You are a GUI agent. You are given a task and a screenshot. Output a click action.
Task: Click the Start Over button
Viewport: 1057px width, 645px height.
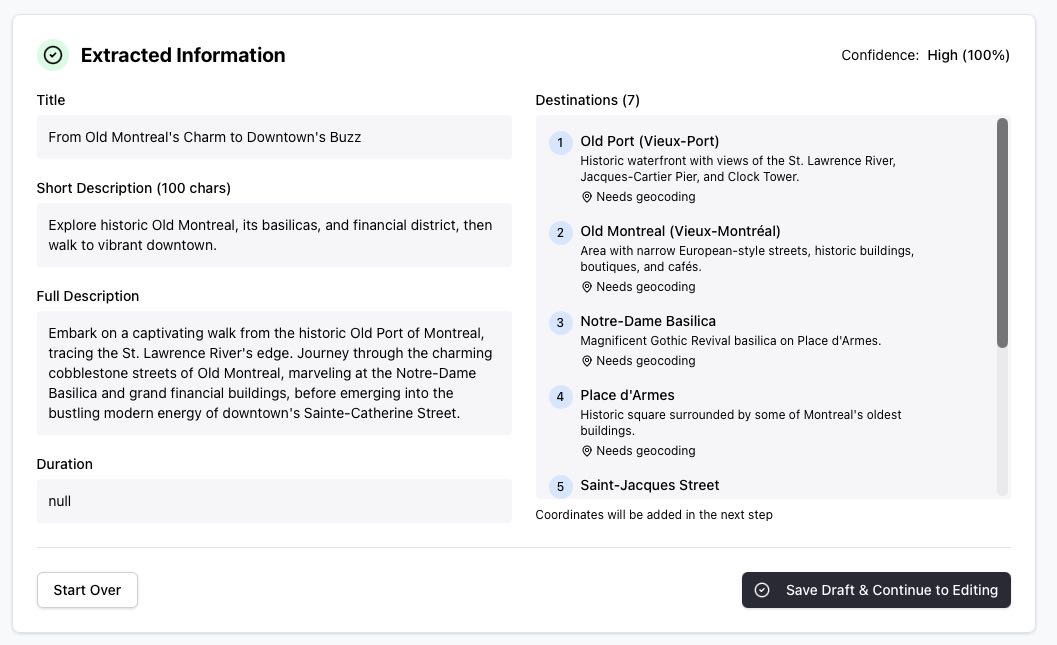click(x=87, y=590)
